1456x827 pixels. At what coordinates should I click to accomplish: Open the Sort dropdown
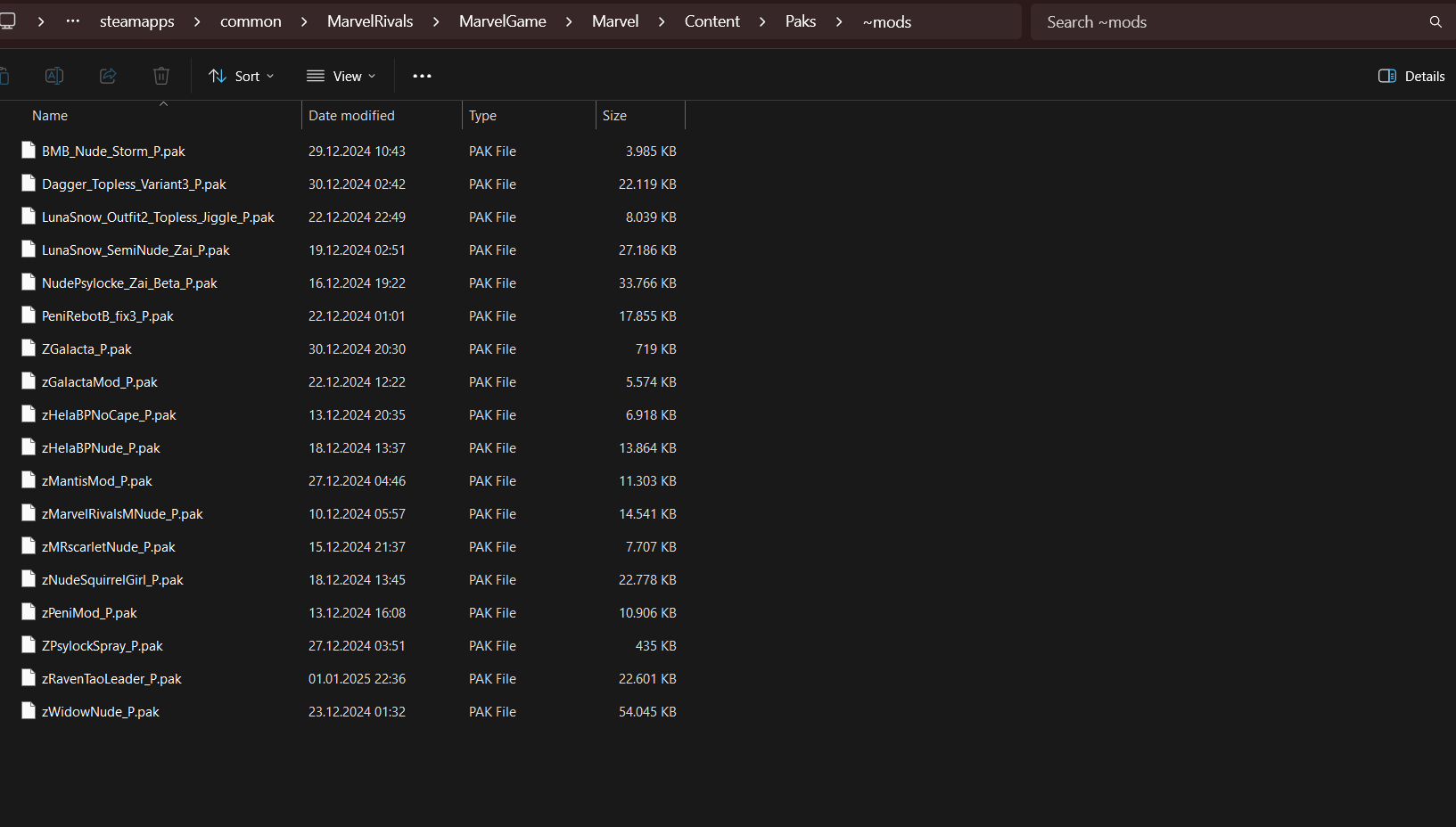point(241,76)
